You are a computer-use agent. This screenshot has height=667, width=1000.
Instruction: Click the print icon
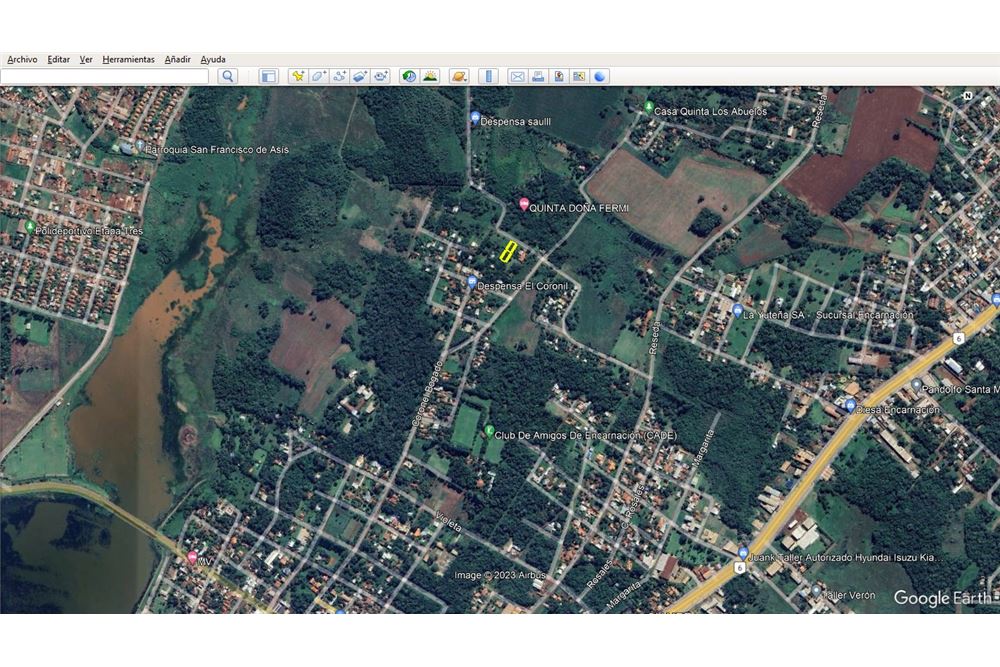pyautogui.click(x=538, y=77)
